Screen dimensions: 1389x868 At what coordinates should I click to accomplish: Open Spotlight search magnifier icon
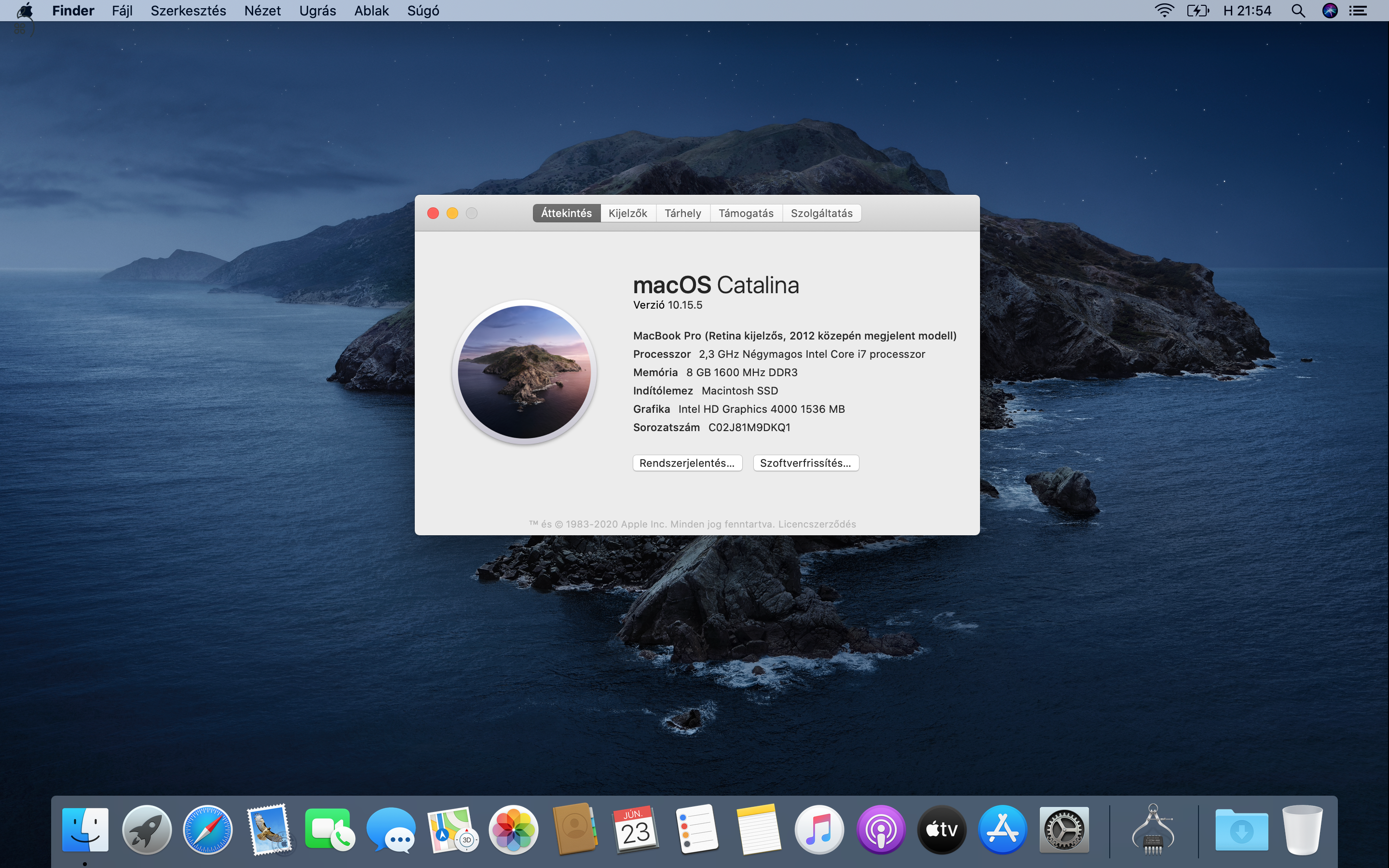tap(1298, 10)
